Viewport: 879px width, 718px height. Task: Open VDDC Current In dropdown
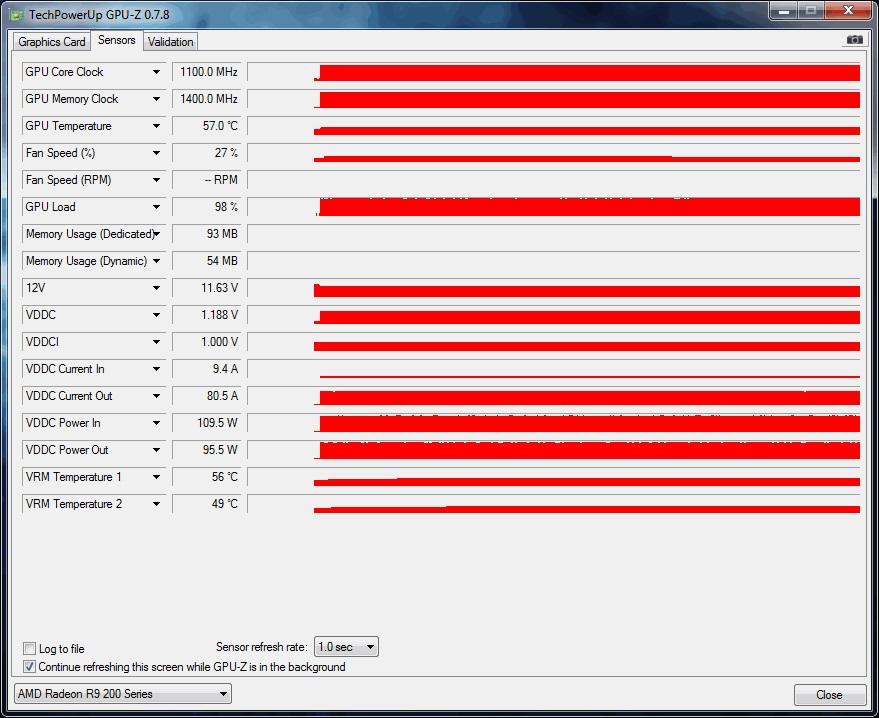[x=156, y=369]
